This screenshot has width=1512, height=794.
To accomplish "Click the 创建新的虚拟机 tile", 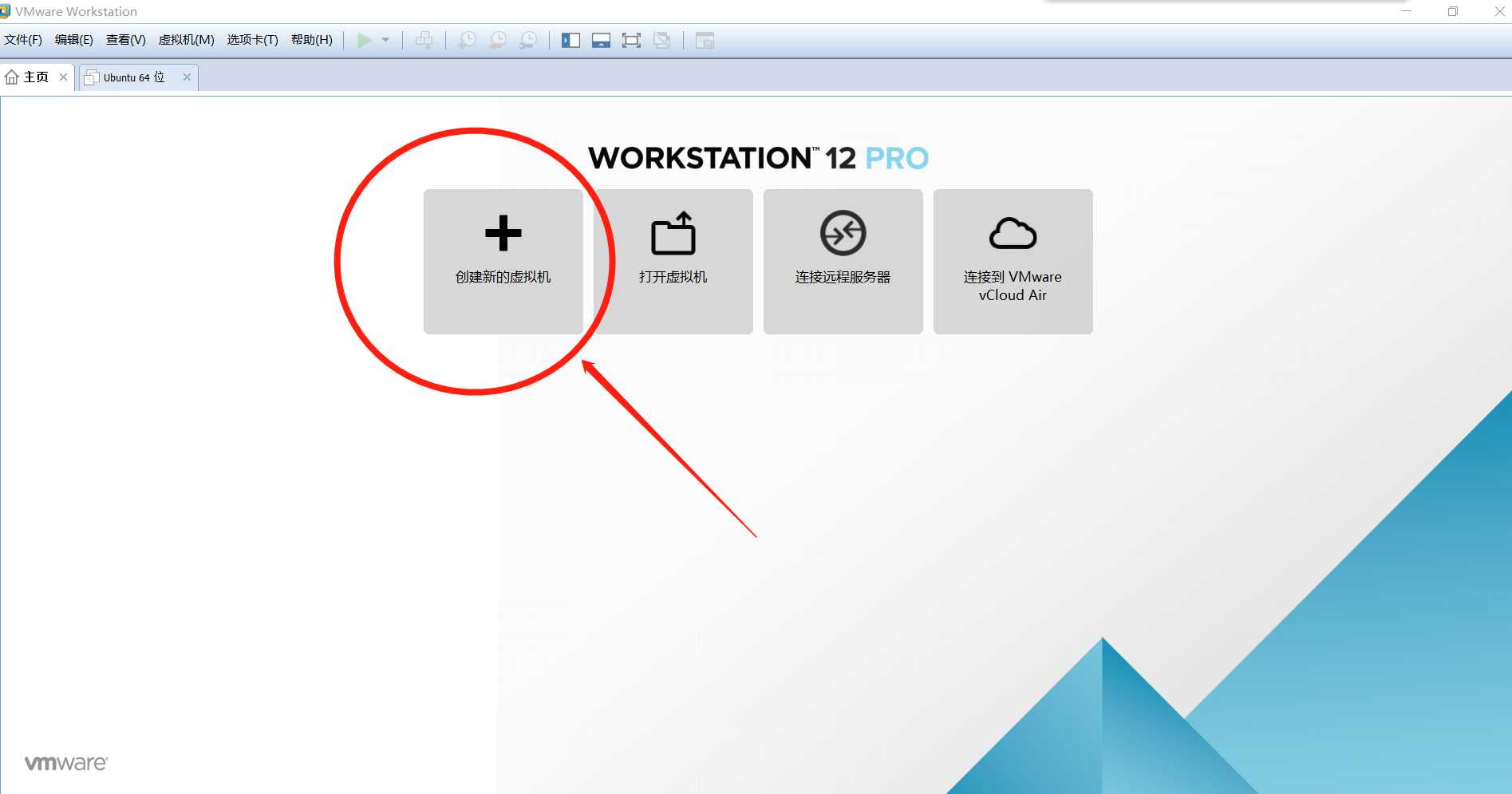I will coord(503,262).
